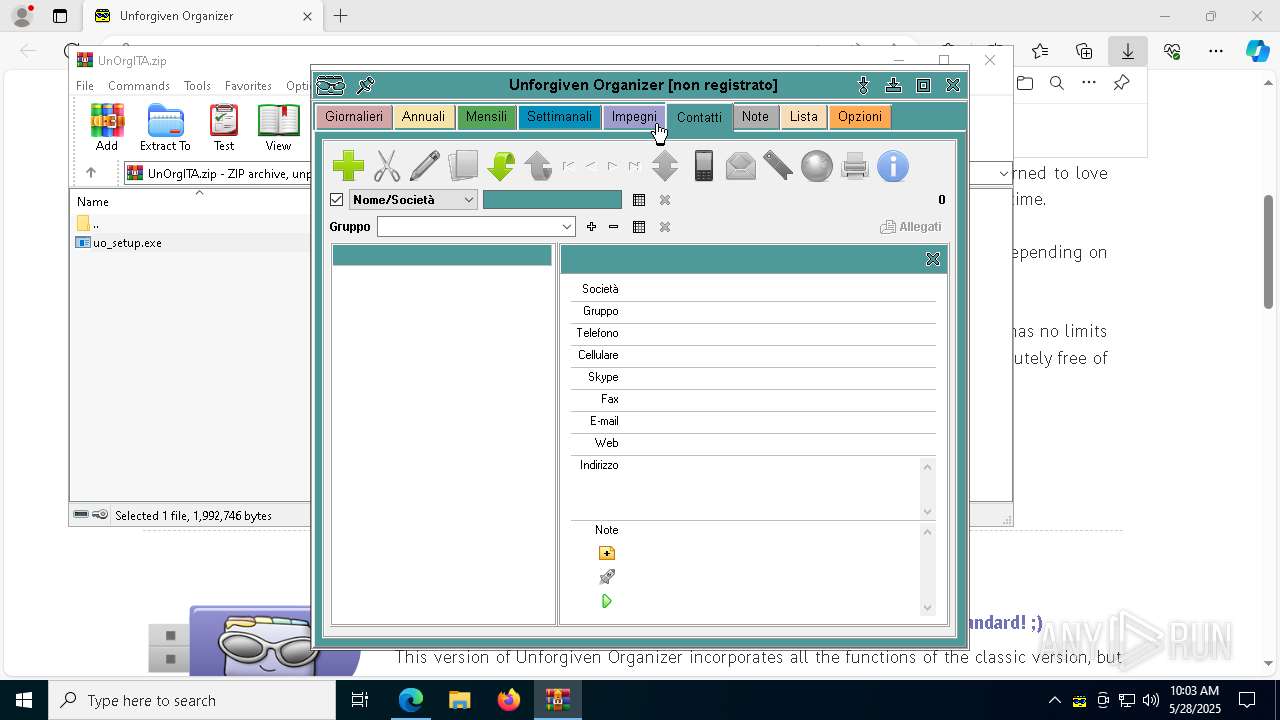Select the Impegni tab
1280x720 pixels.
tap(634, 117)
